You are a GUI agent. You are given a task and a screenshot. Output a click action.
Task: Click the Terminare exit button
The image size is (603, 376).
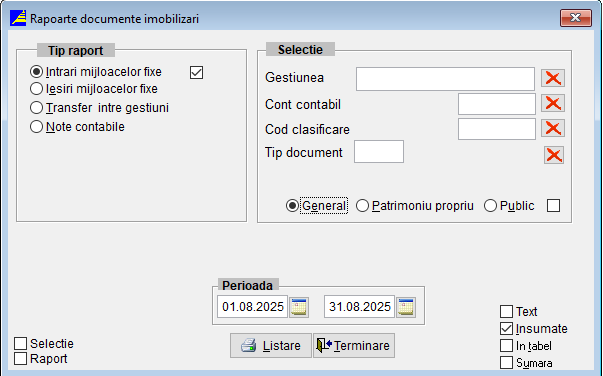coord(354,346)
